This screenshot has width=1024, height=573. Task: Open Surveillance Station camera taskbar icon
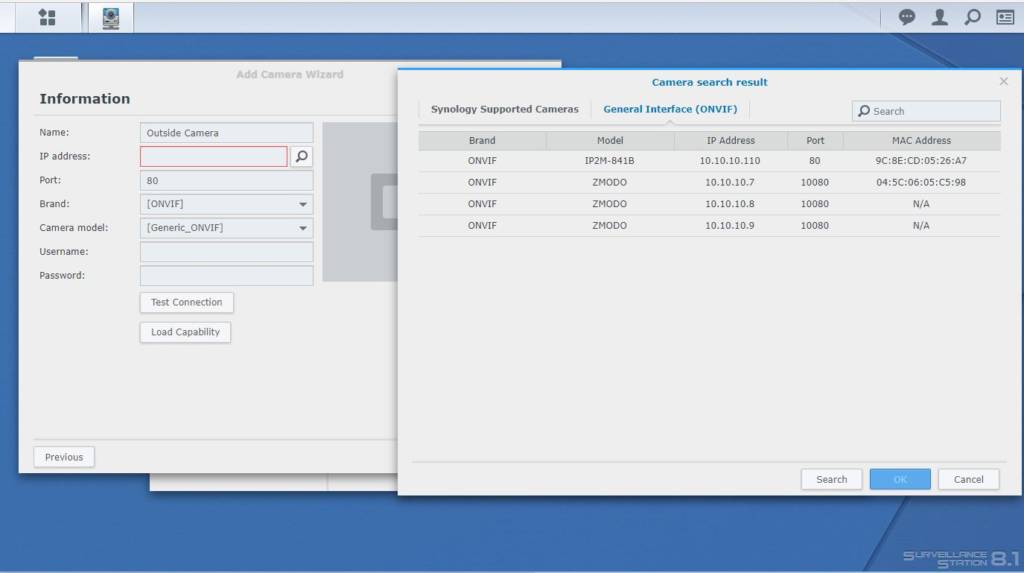pos(111,18)
